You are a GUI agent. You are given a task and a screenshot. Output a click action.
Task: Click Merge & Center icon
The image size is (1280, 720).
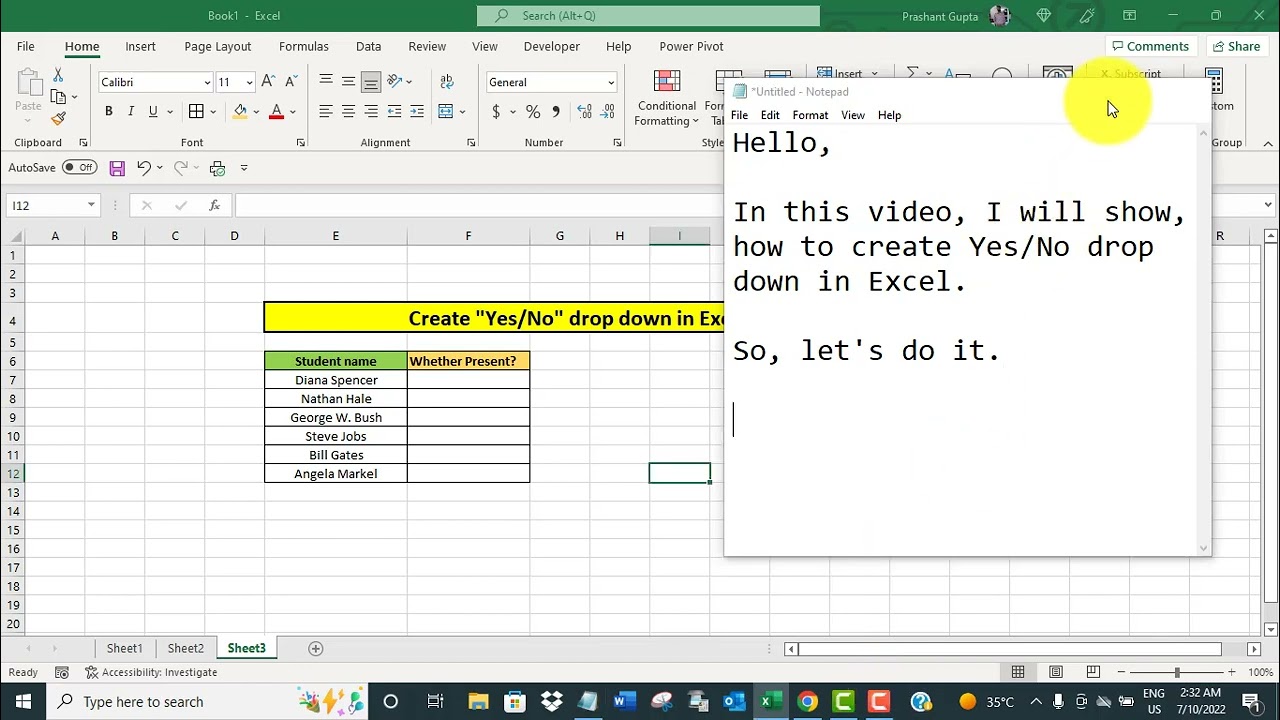(x=446, y=111)
